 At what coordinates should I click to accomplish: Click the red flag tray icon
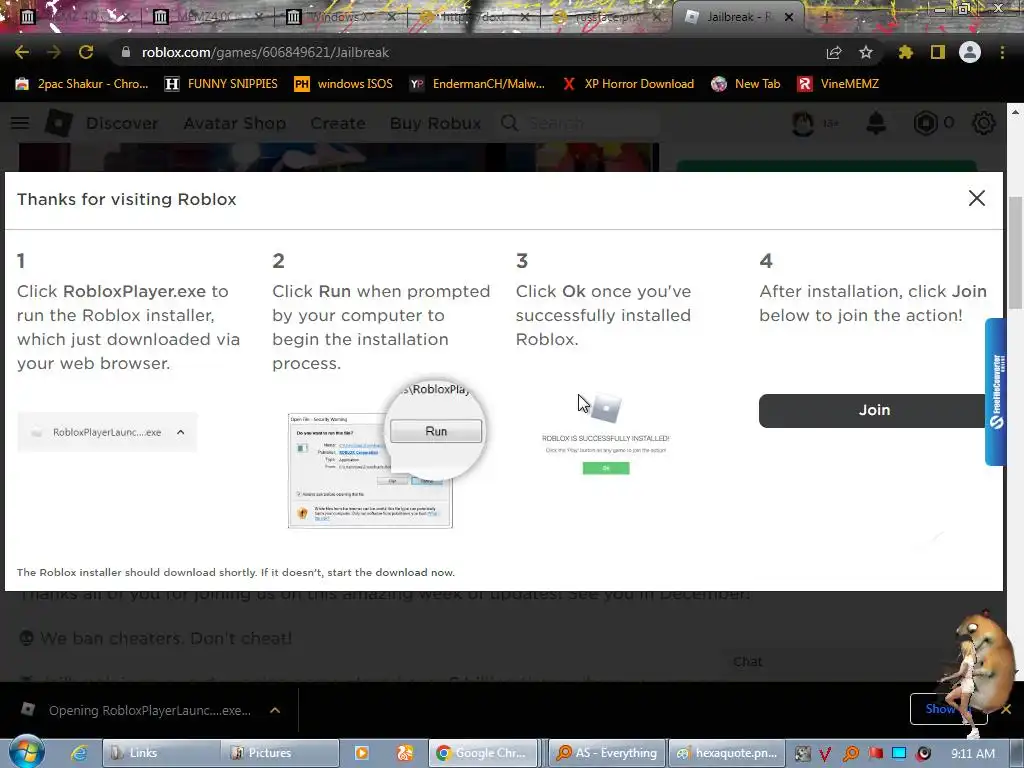click(x=875, y=753)
